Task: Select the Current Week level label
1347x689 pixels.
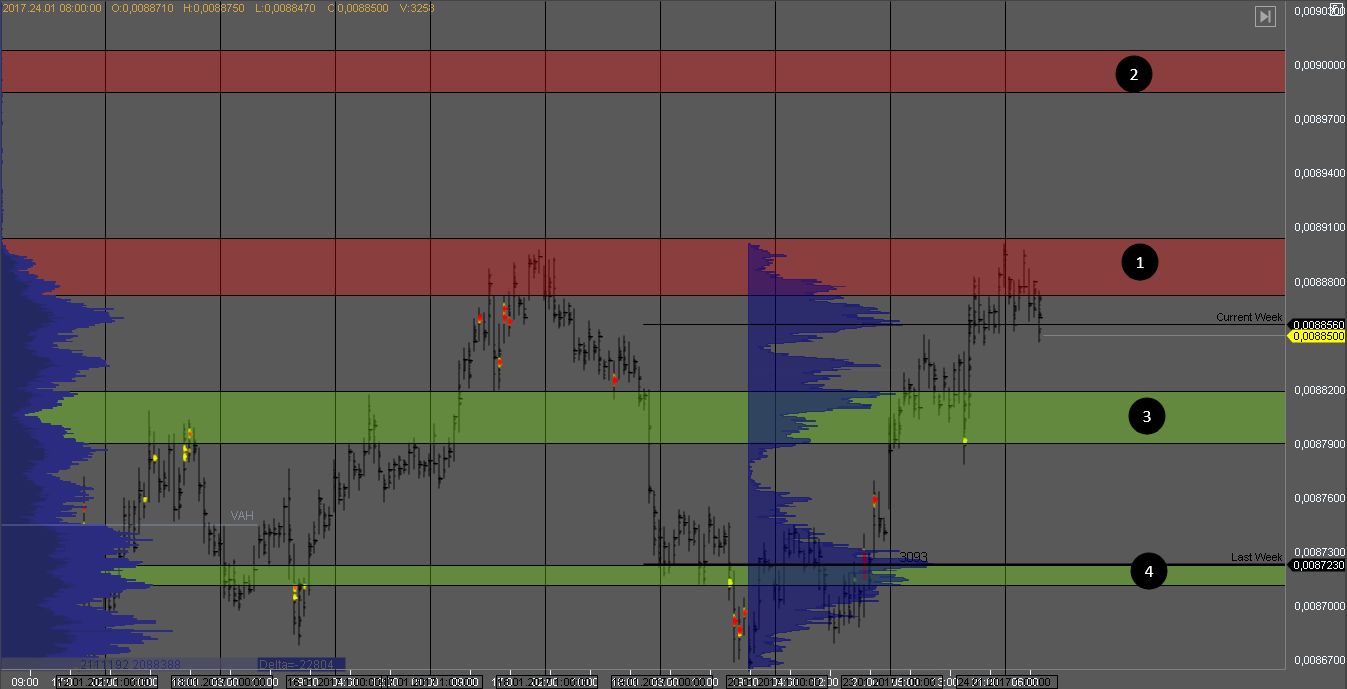Action: click(1248, 317)
